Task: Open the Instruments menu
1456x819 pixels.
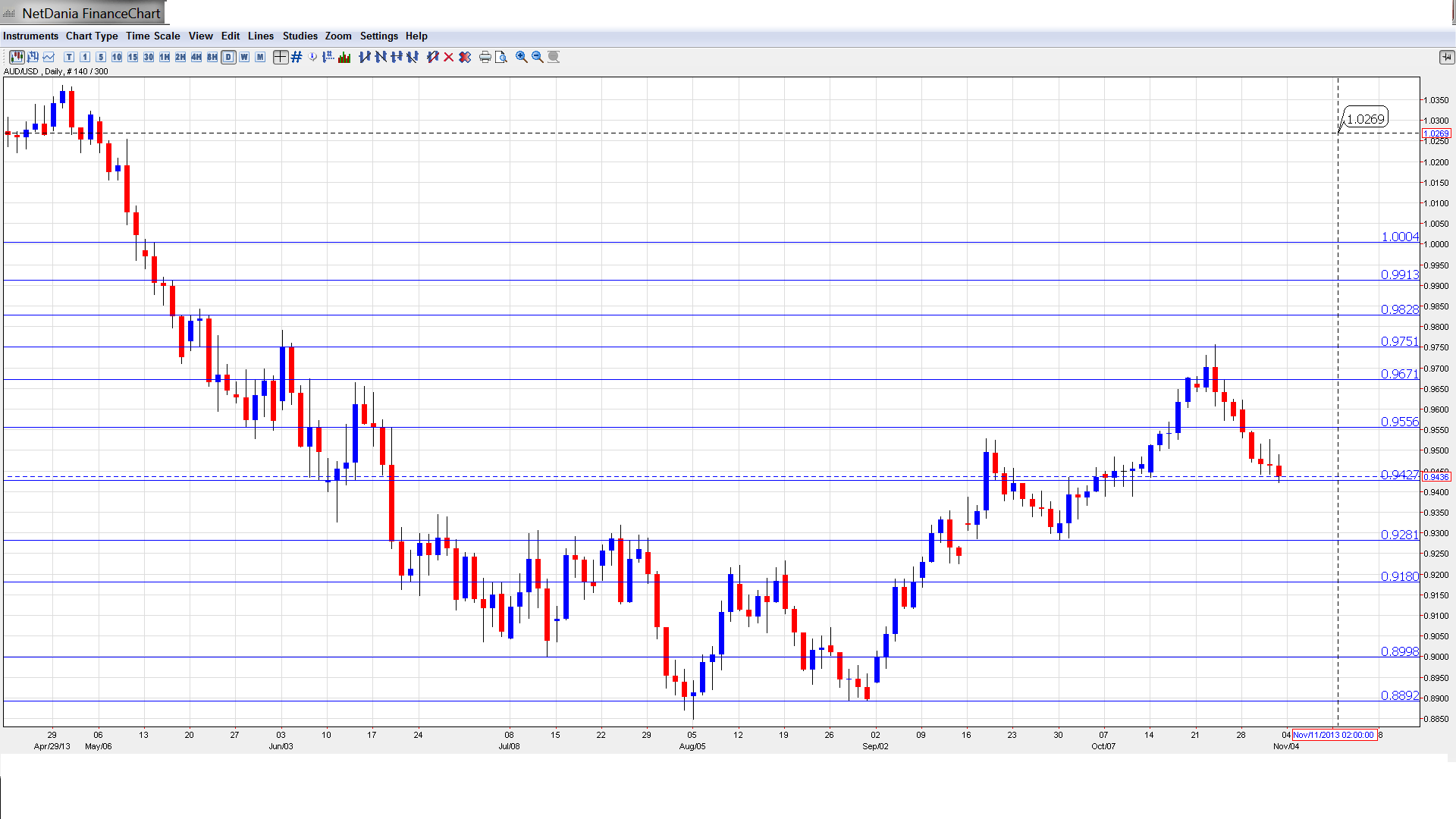Action: 30,36
